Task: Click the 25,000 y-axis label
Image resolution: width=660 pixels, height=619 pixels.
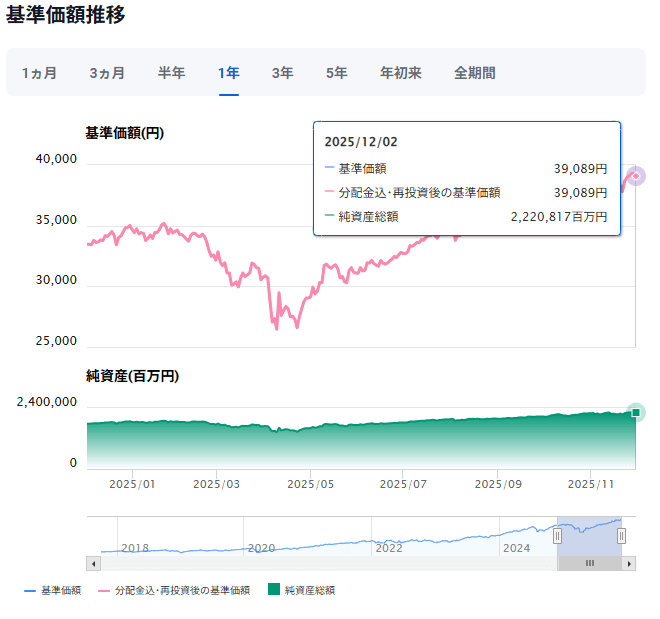Action: (56, 341)
